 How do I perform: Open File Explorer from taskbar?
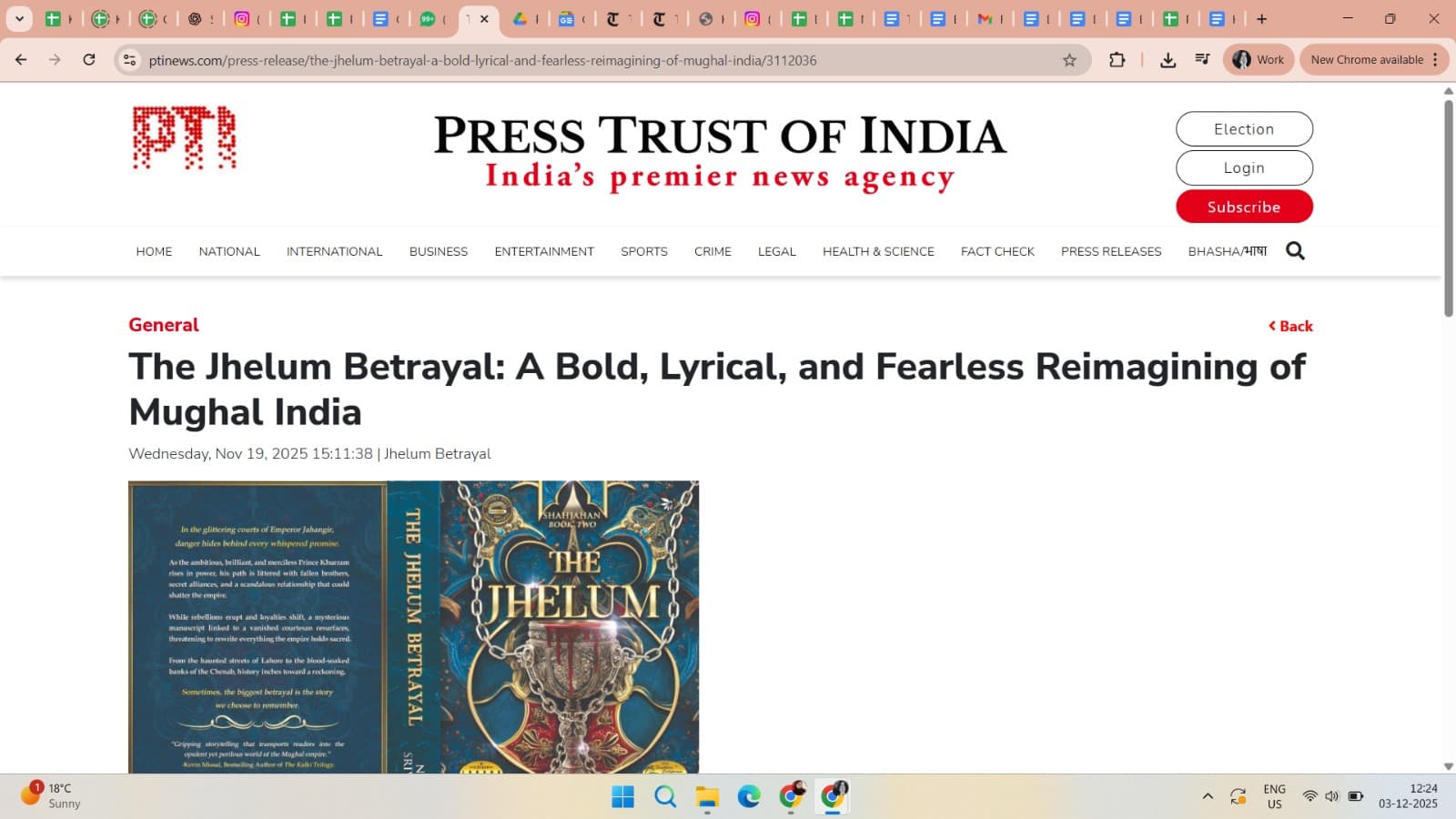707,797
